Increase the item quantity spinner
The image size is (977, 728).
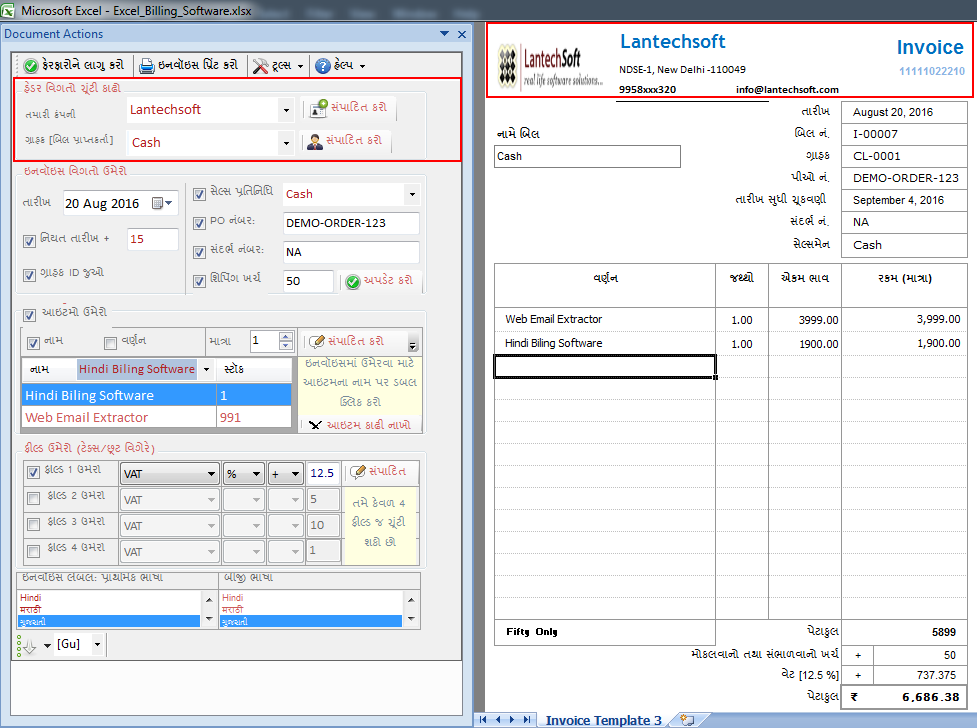[x=285, y=336]
